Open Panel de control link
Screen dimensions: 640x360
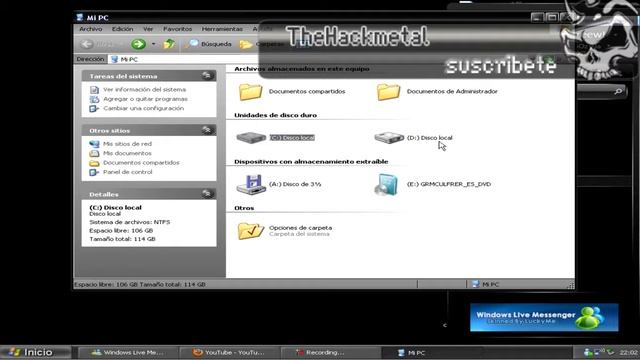[127, 172]
